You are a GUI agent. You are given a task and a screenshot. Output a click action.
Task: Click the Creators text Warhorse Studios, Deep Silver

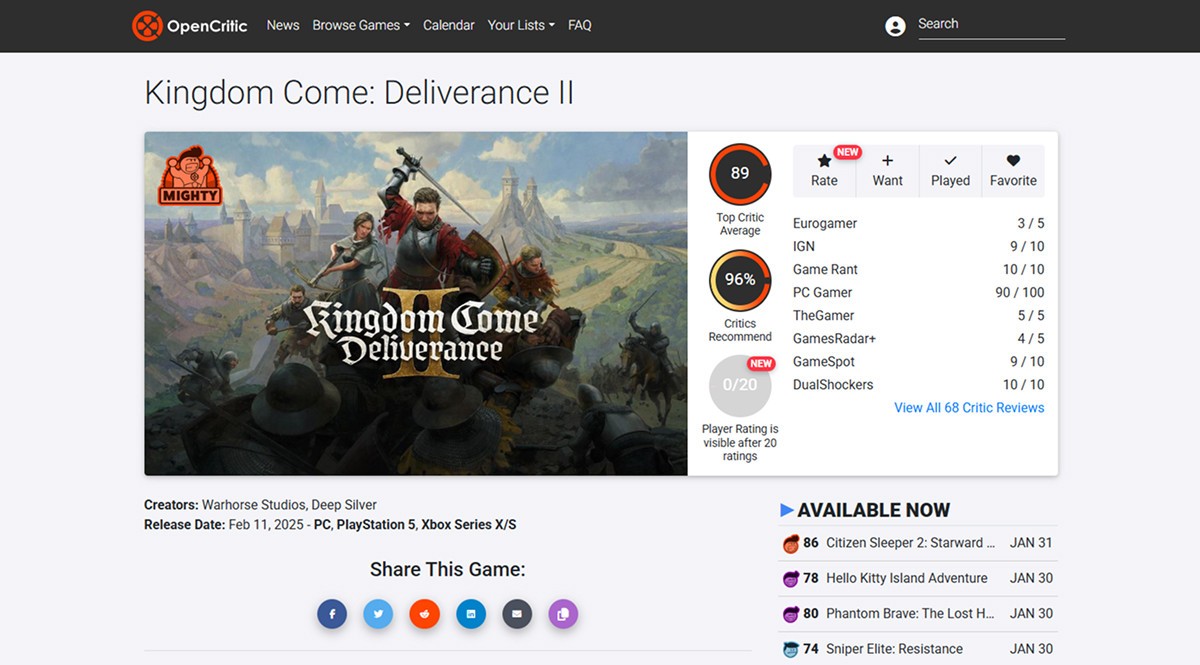[x=289, y=505]
